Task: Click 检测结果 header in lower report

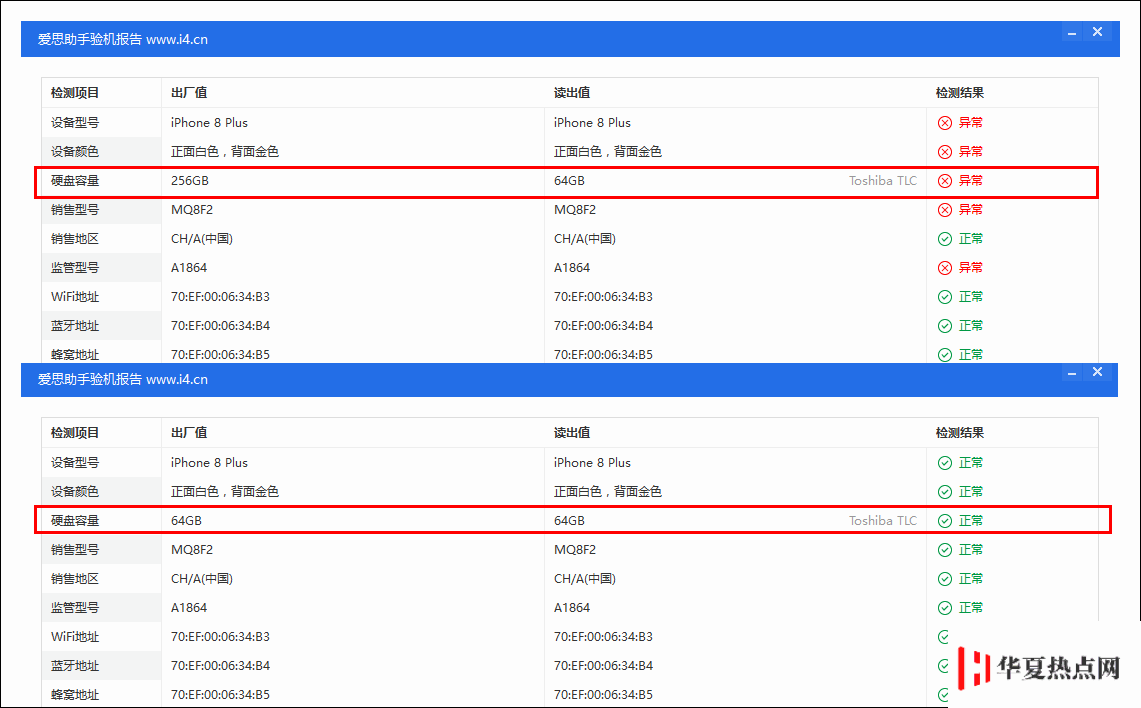Action: pos(960,433)
